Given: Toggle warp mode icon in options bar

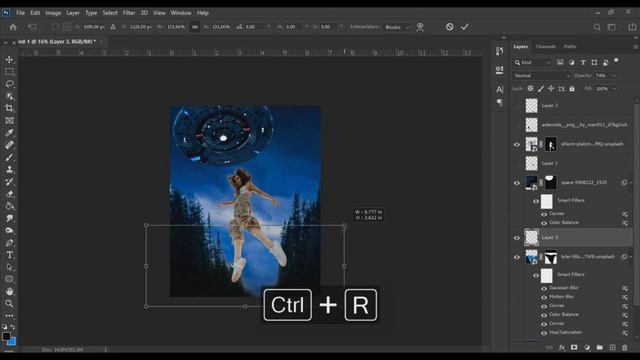Looking at the screenshot, I should click(x=420, y=27).
